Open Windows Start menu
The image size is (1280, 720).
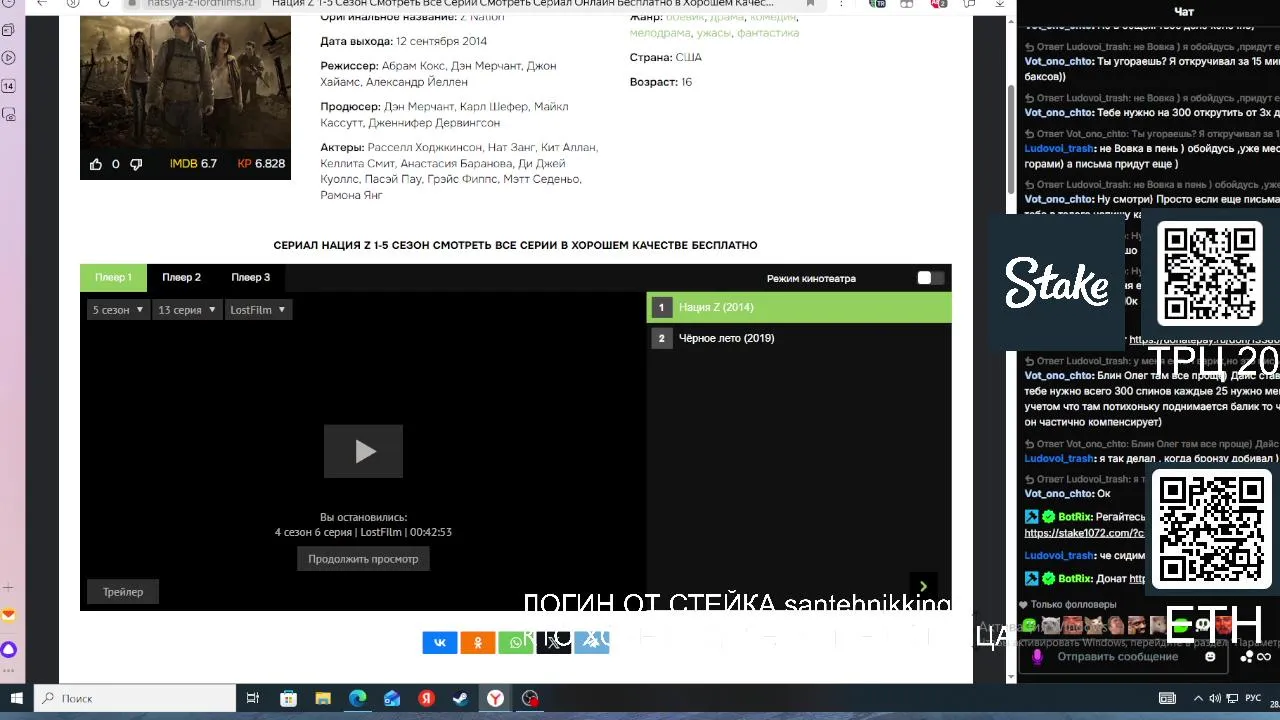(x=16, y=698)
